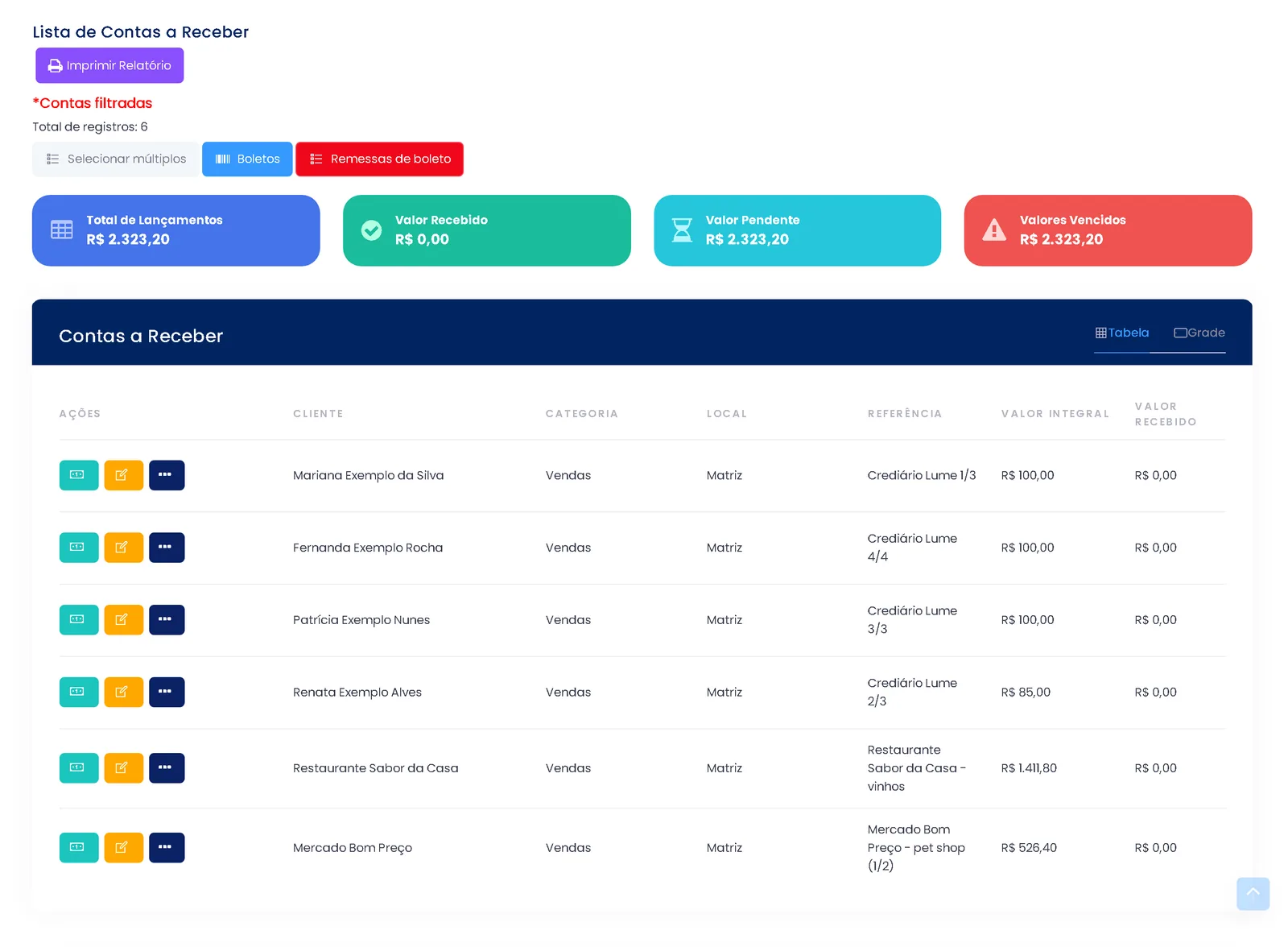Click the Valor Integral column header
Viewport: 1288px width, 947px height.
1055,414
